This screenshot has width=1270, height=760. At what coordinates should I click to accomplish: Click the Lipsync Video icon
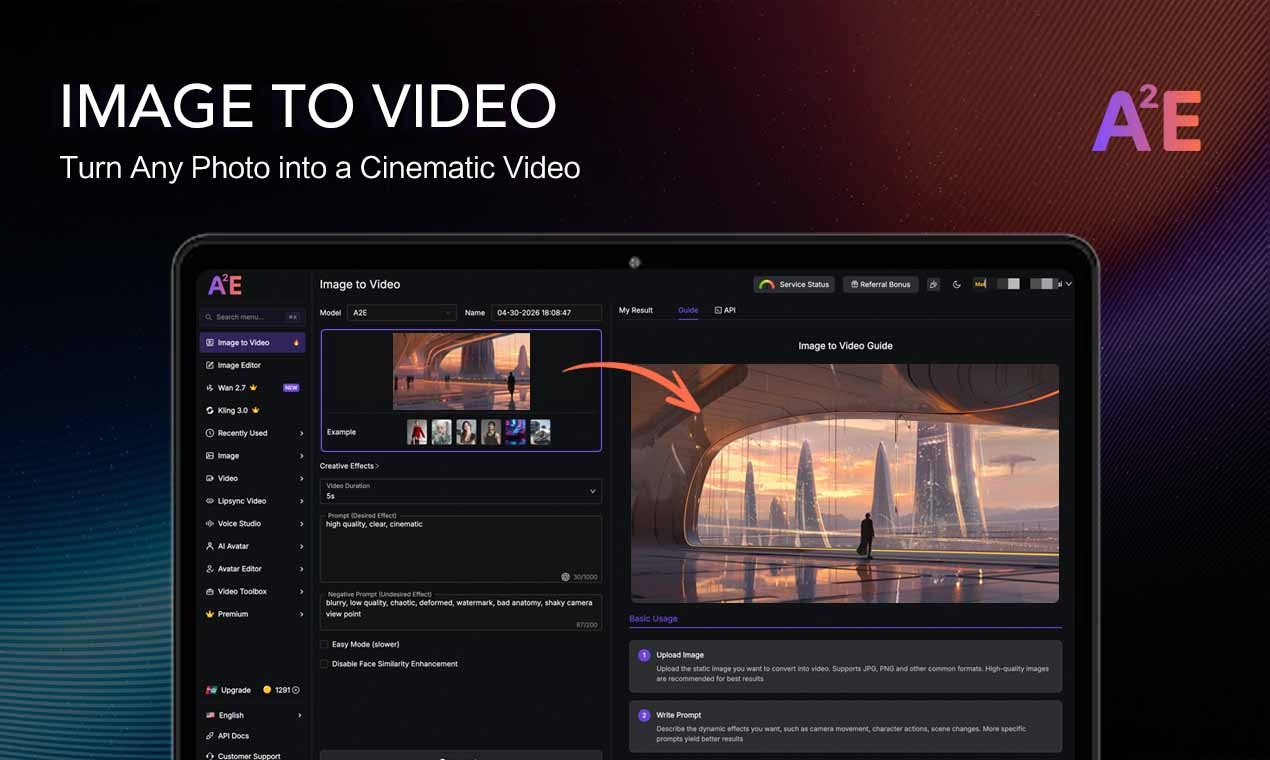[209, 501]
